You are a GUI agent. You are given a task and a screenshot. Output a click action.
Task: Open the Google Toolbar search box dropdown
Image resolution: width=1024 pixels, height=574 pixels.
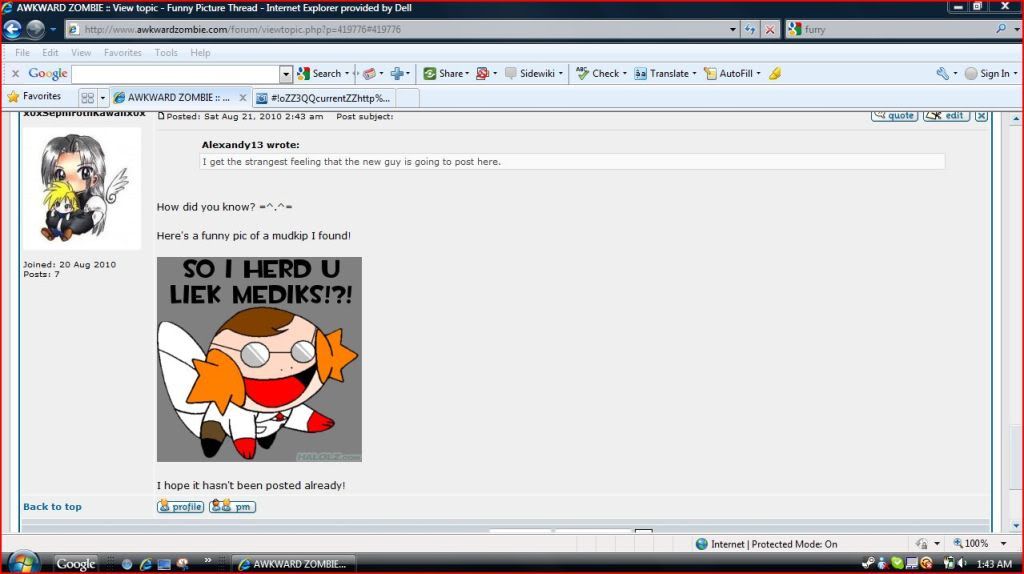point(286,73)
